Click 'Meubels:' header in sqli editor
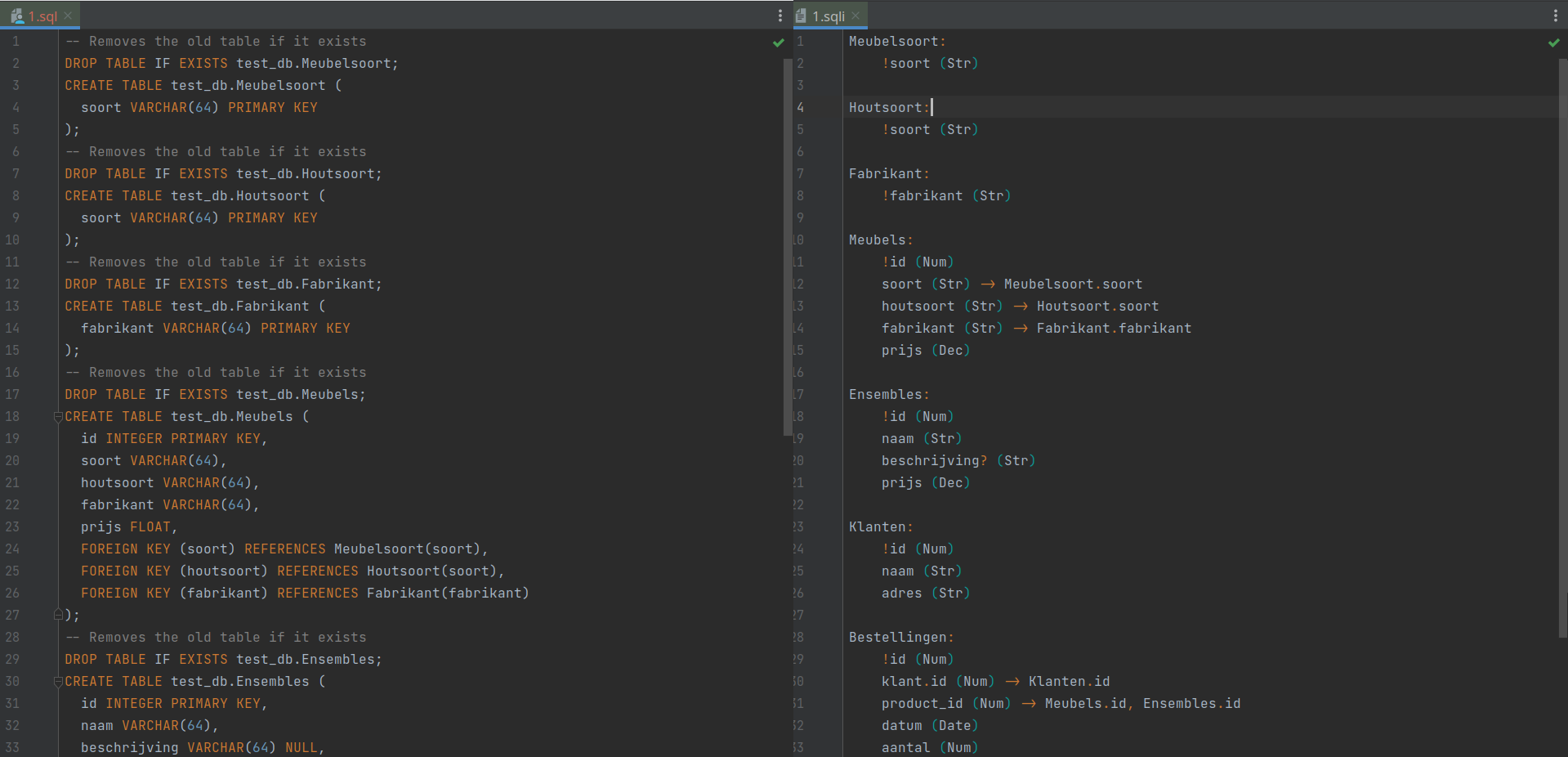 coord(881,240)
